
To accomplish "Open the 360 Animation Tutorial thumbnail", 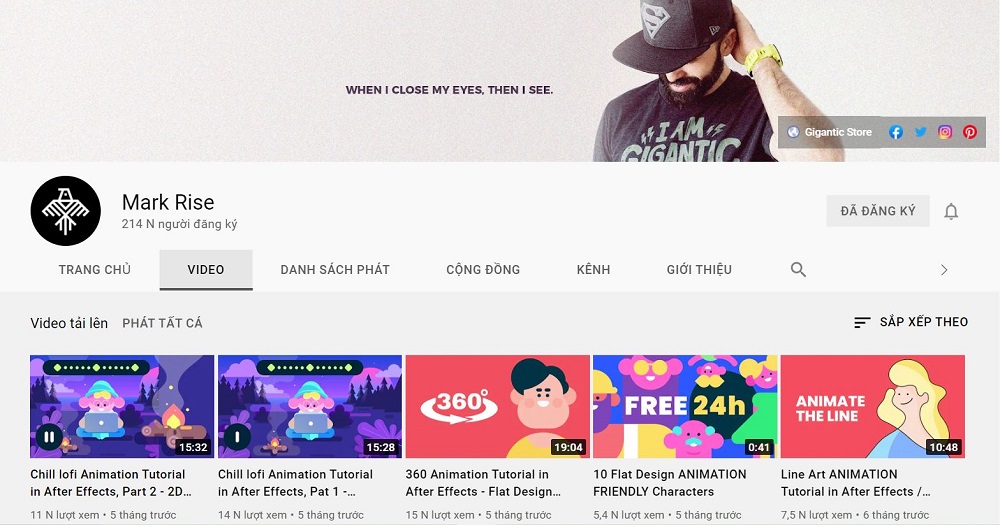I will pyautogui.click(x=497, y=406).
